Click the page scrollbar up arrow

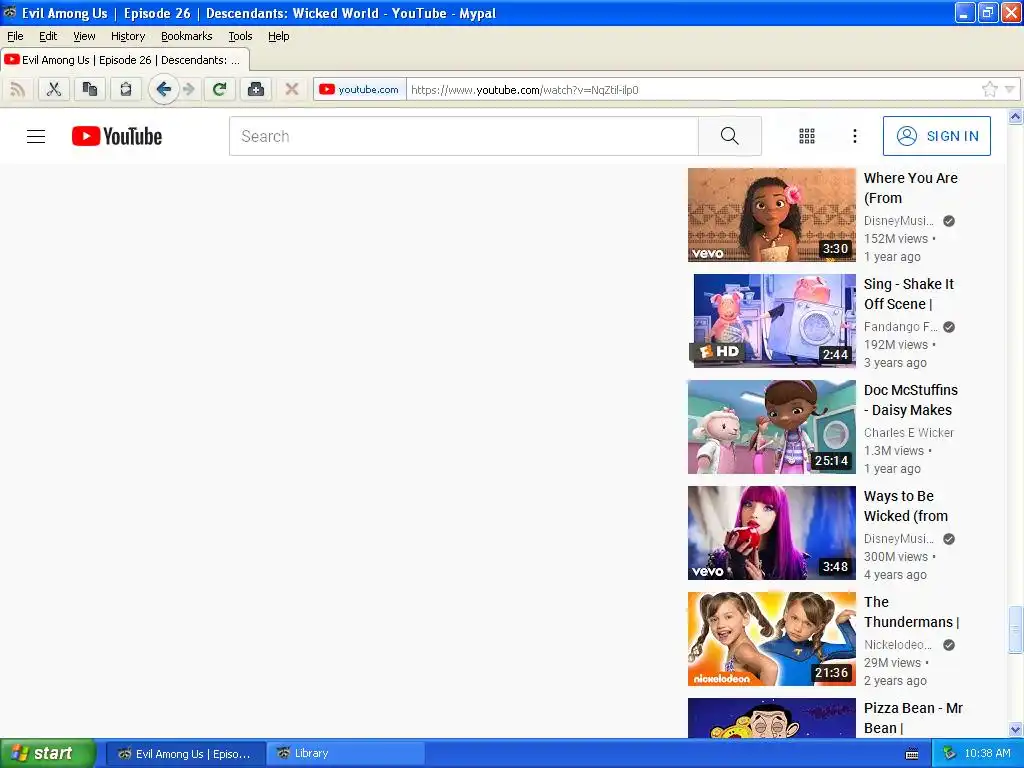click(1015, 117)
